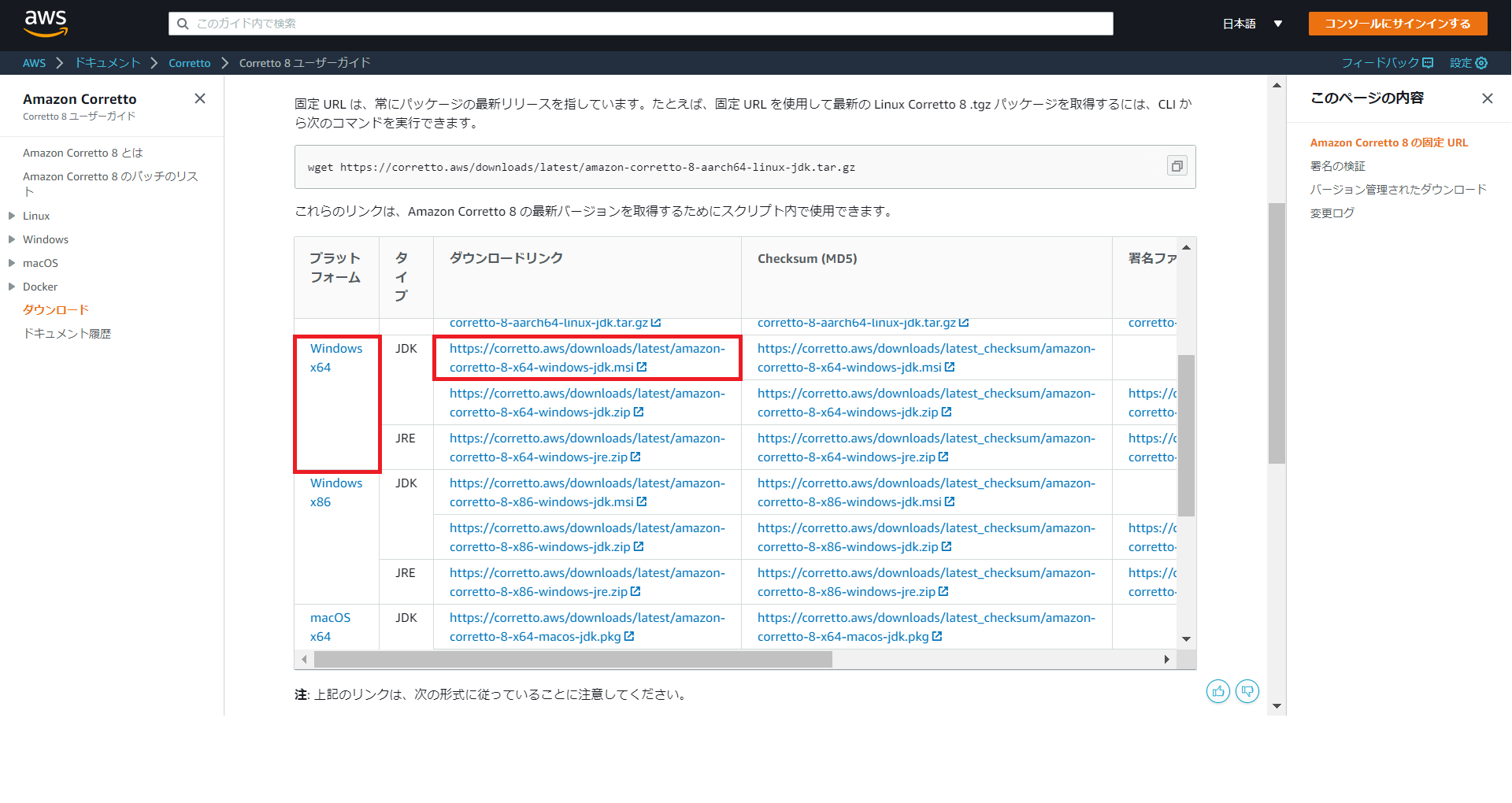Click x86-windows-jdk.zip download link
Image resolution: width=1512 pixels, height=803 pixels.
[x=587, y=537]
